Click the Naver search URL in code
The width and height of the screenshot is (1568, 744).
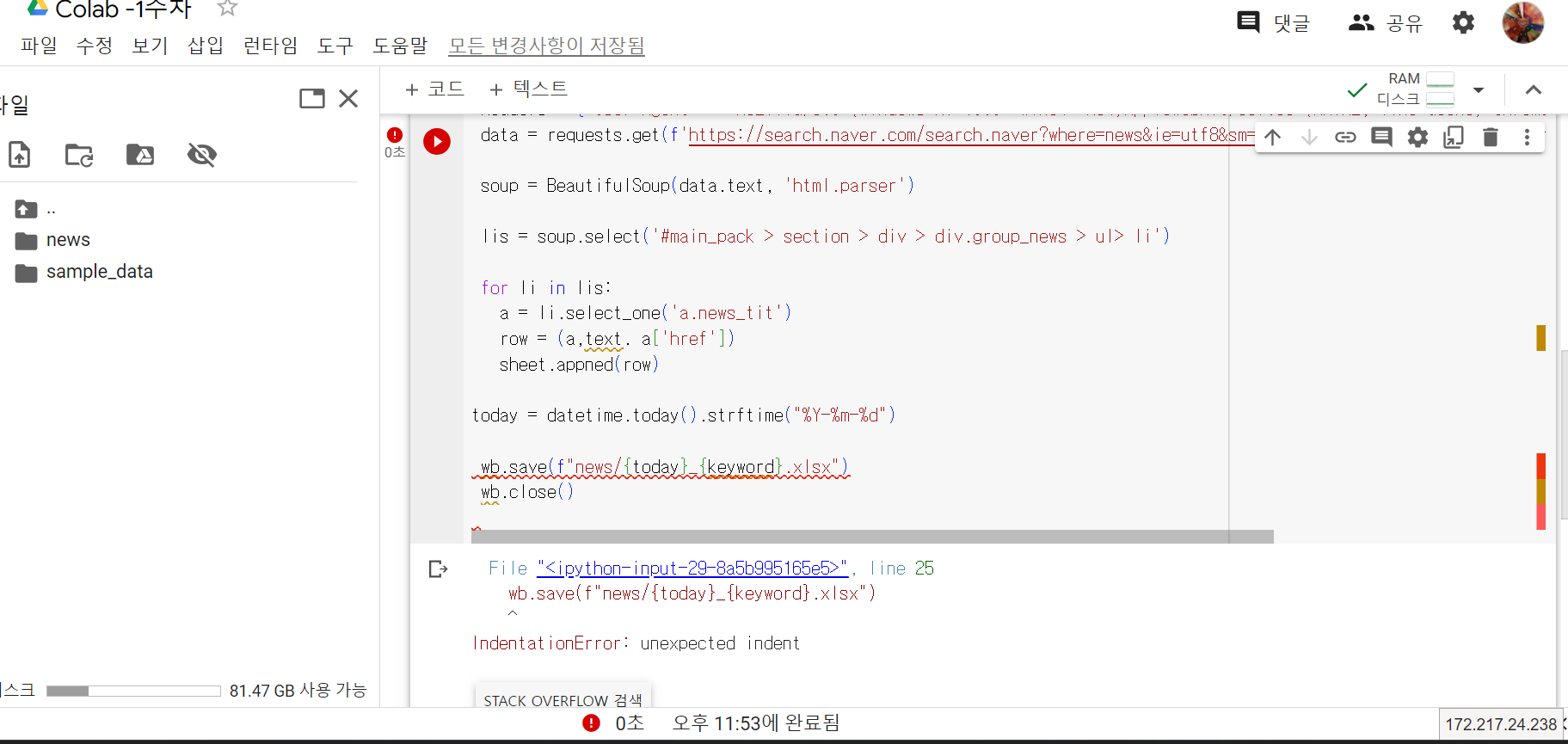[971, 135]
